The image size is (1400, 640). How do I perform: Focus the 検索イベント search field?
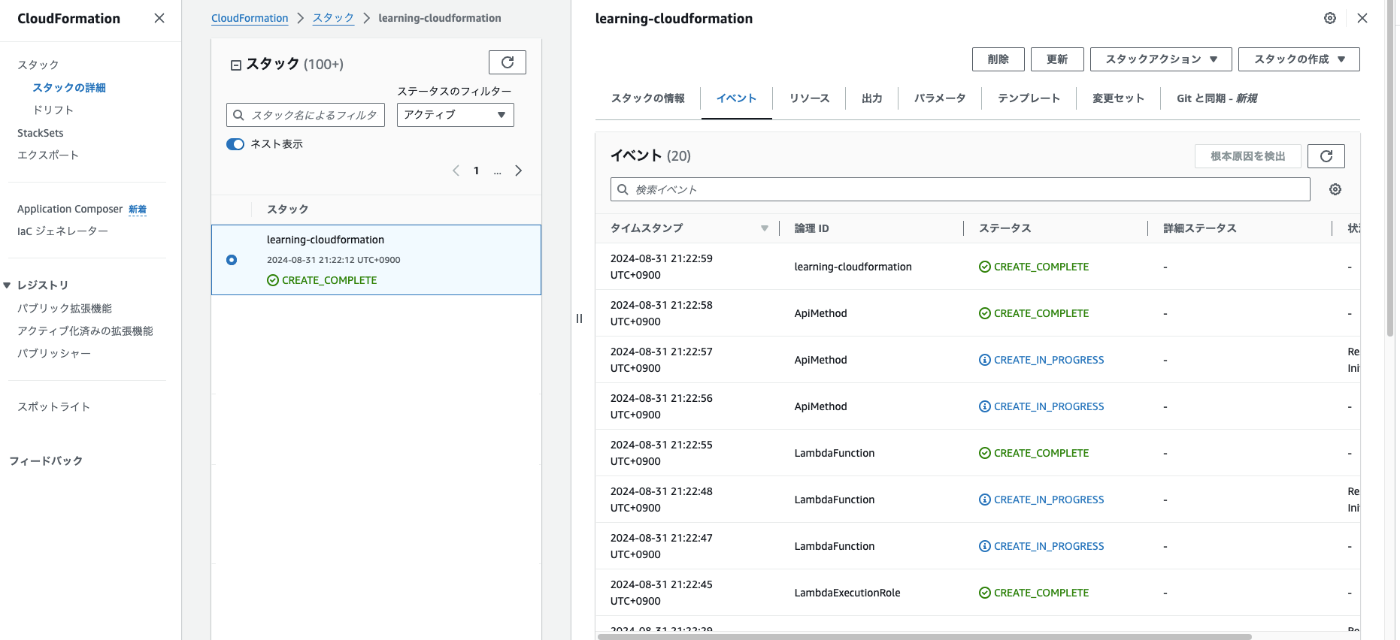tap(960, 190)
